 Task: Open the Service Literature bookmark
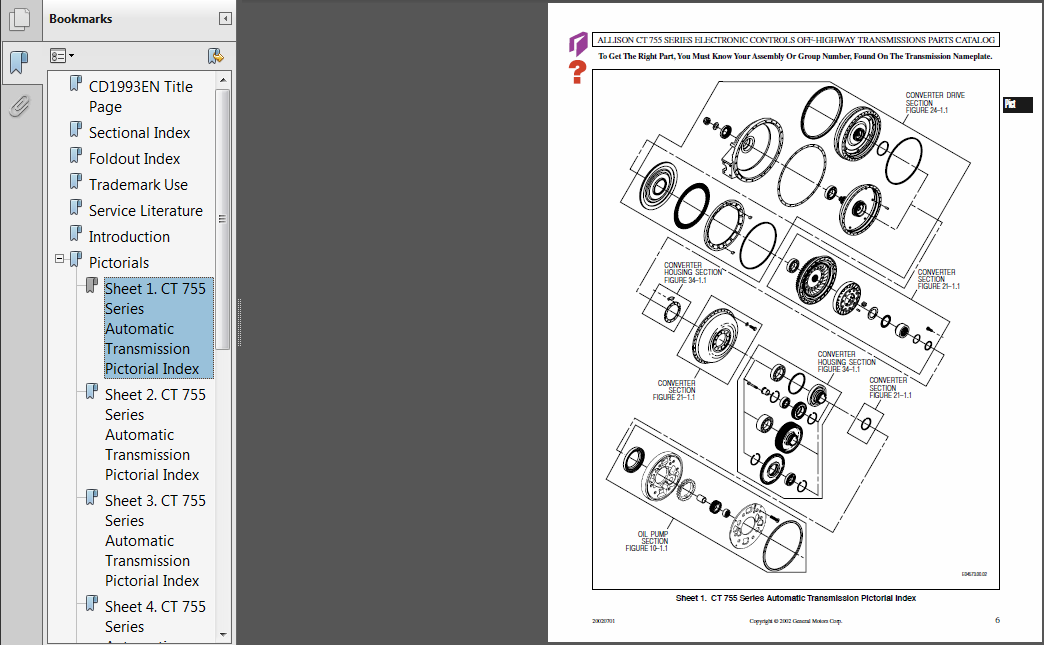pos(146,210)
